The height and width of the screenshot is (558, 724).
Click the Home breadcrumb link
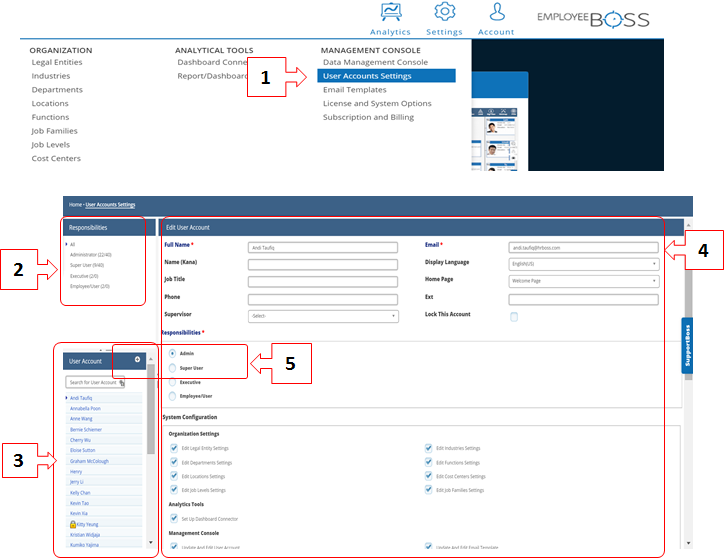75,205
